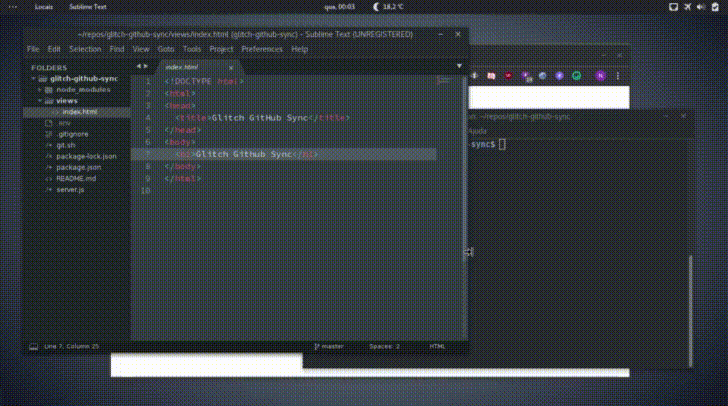Toggle sidebar via status bar panel icon
Screen dimensions: 728x406
33,347
